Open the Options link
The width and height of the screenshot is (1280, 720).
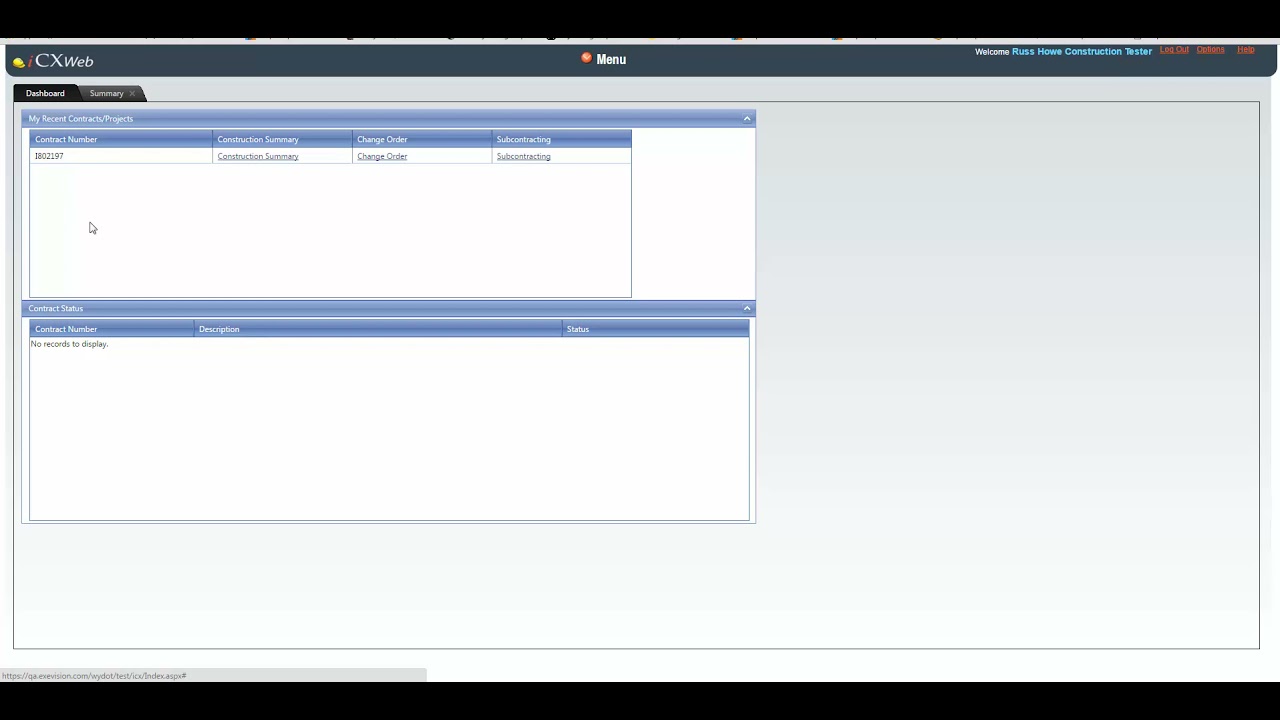1210,50
